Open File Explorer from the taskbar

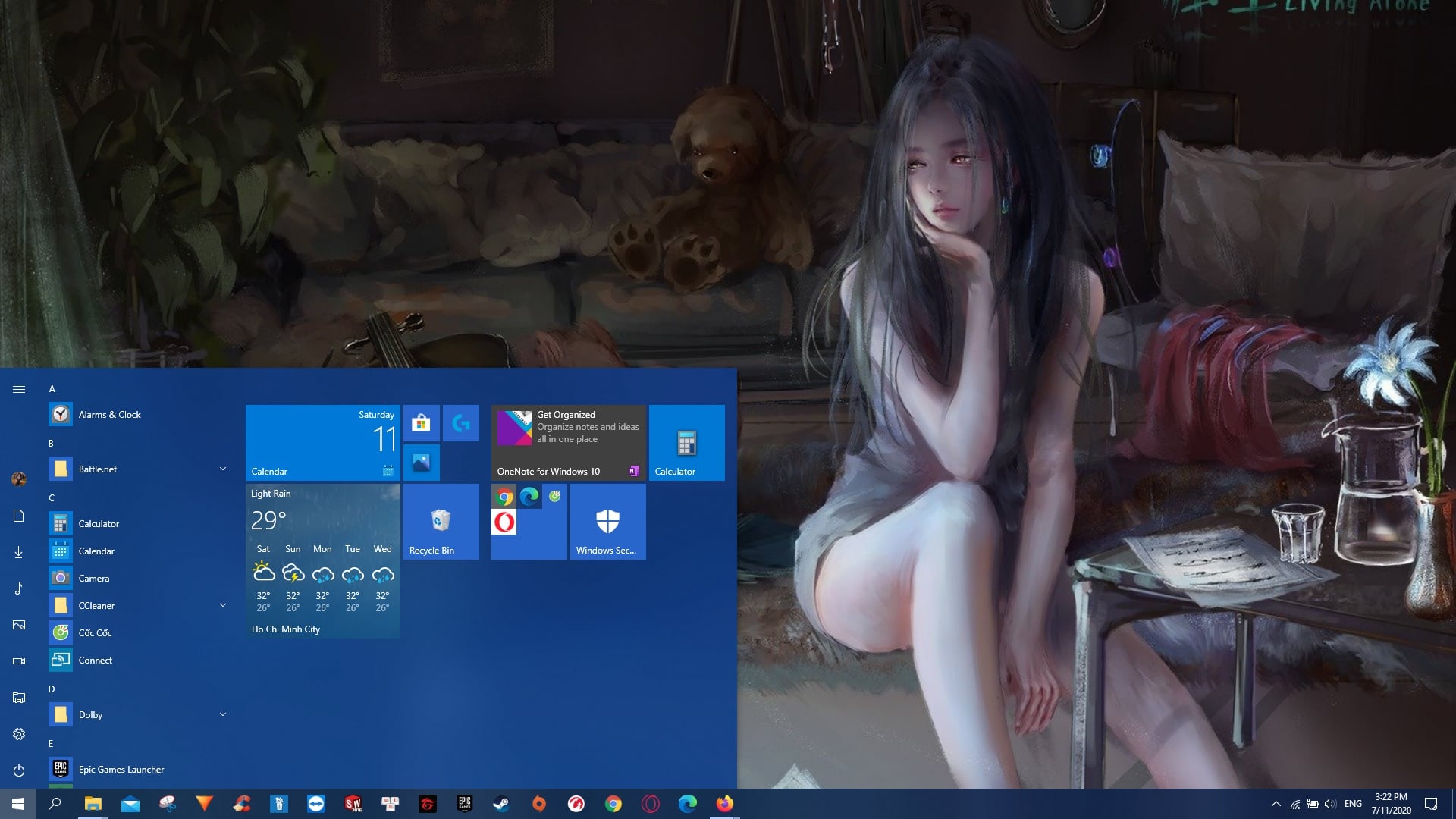[93, 804]
